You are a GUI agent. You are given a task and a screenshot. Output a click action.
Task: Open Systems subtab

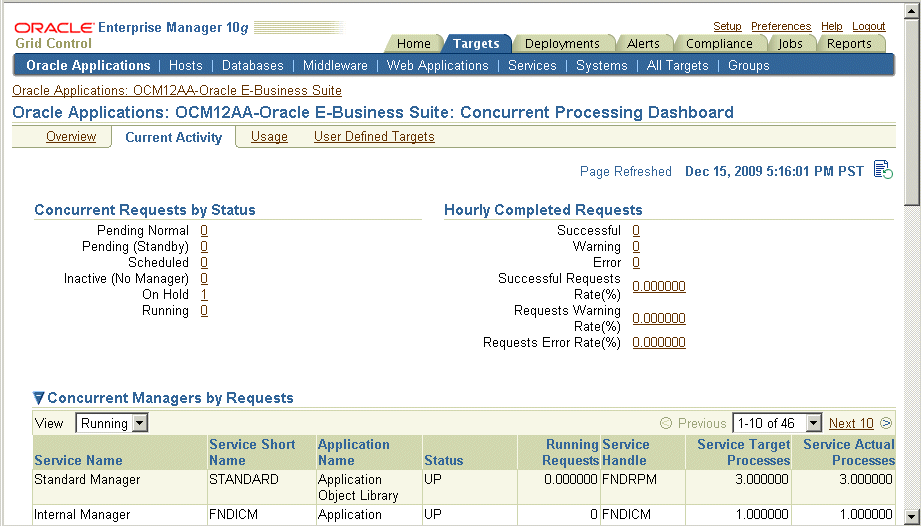click(601, 66)
